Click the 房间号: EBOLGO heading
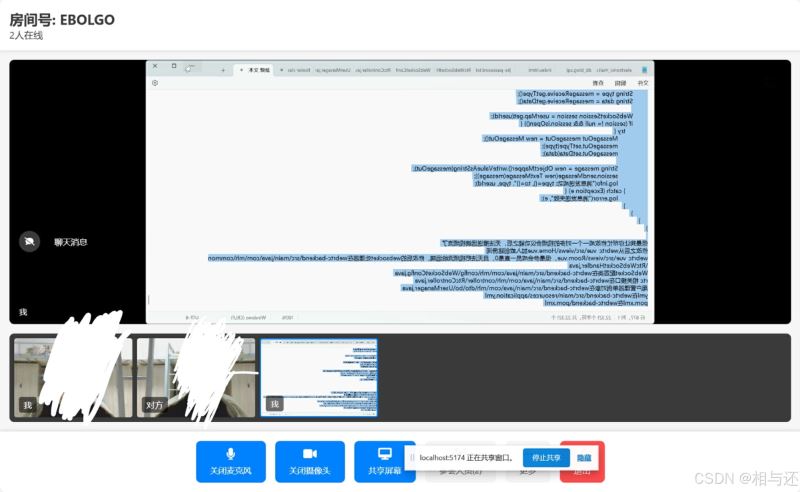 point(62,20)
